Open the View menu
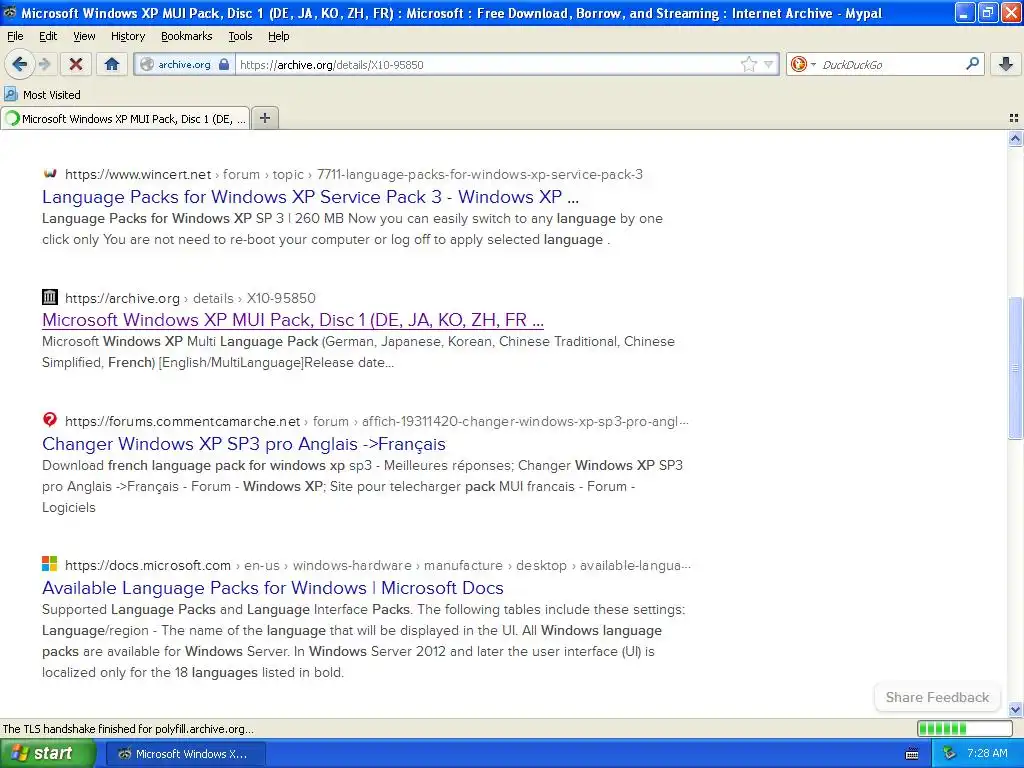Screen dimensions: 1024x768 [84, 36]
